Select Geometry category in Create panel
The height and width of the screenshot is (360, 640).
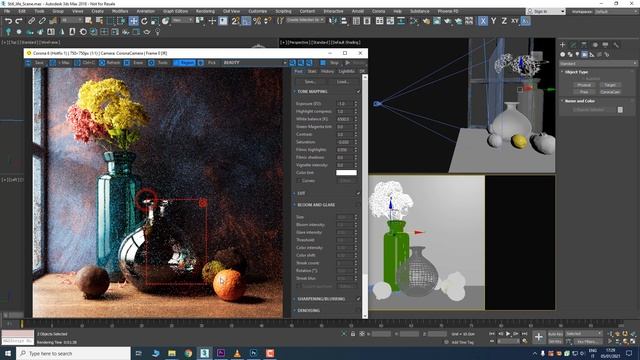click(563, 54)
